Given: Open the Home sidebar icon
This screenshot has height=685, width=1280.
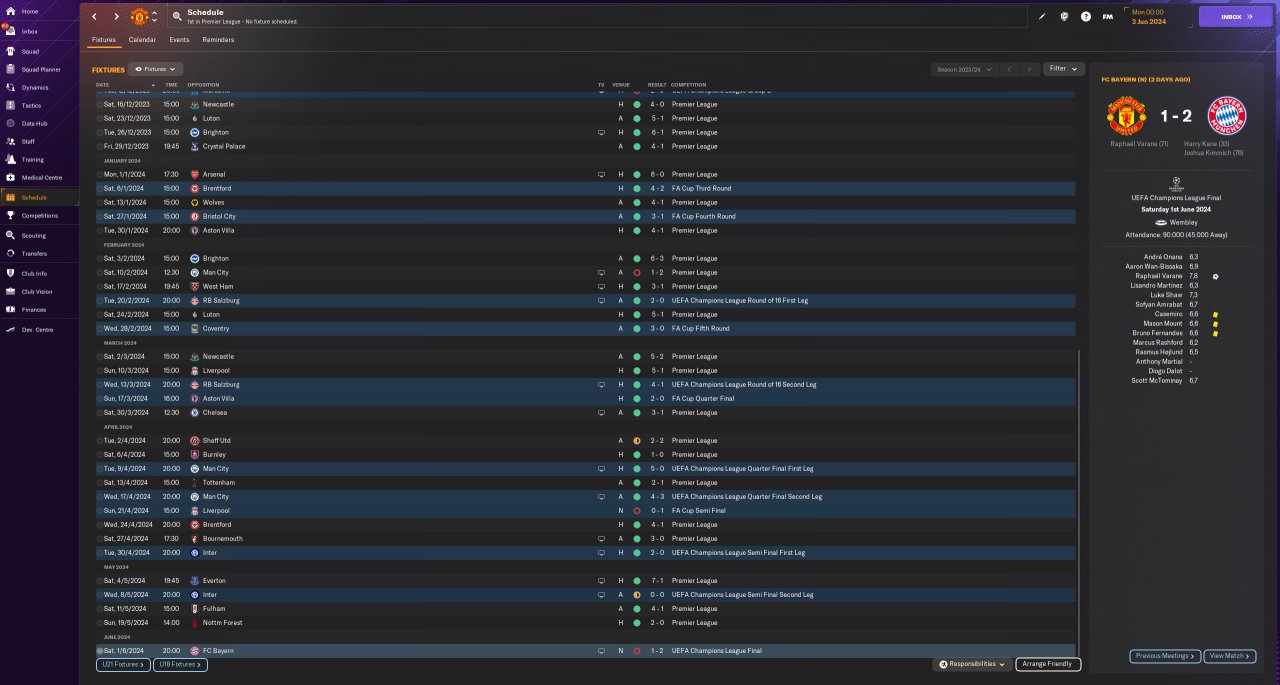Looking at the screenshot, I should (10, 11).
